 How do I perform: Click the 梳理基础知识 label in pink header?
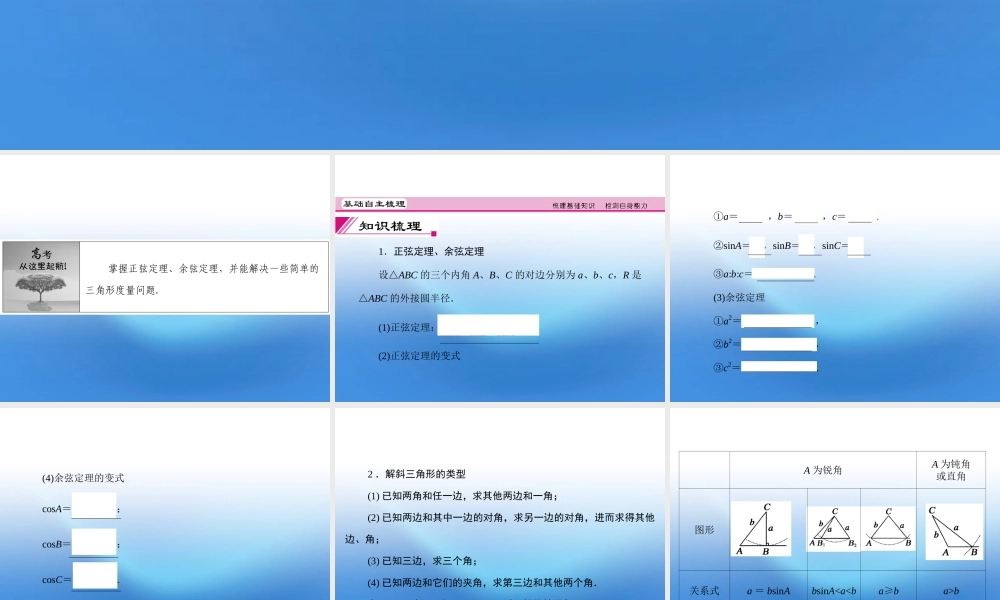click(573, 205)
